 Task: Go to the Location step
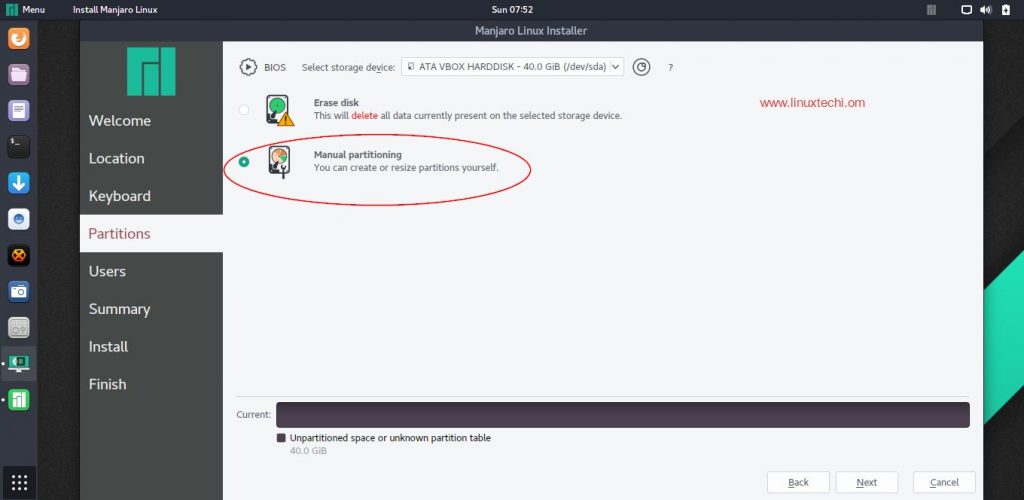[151, 159]
